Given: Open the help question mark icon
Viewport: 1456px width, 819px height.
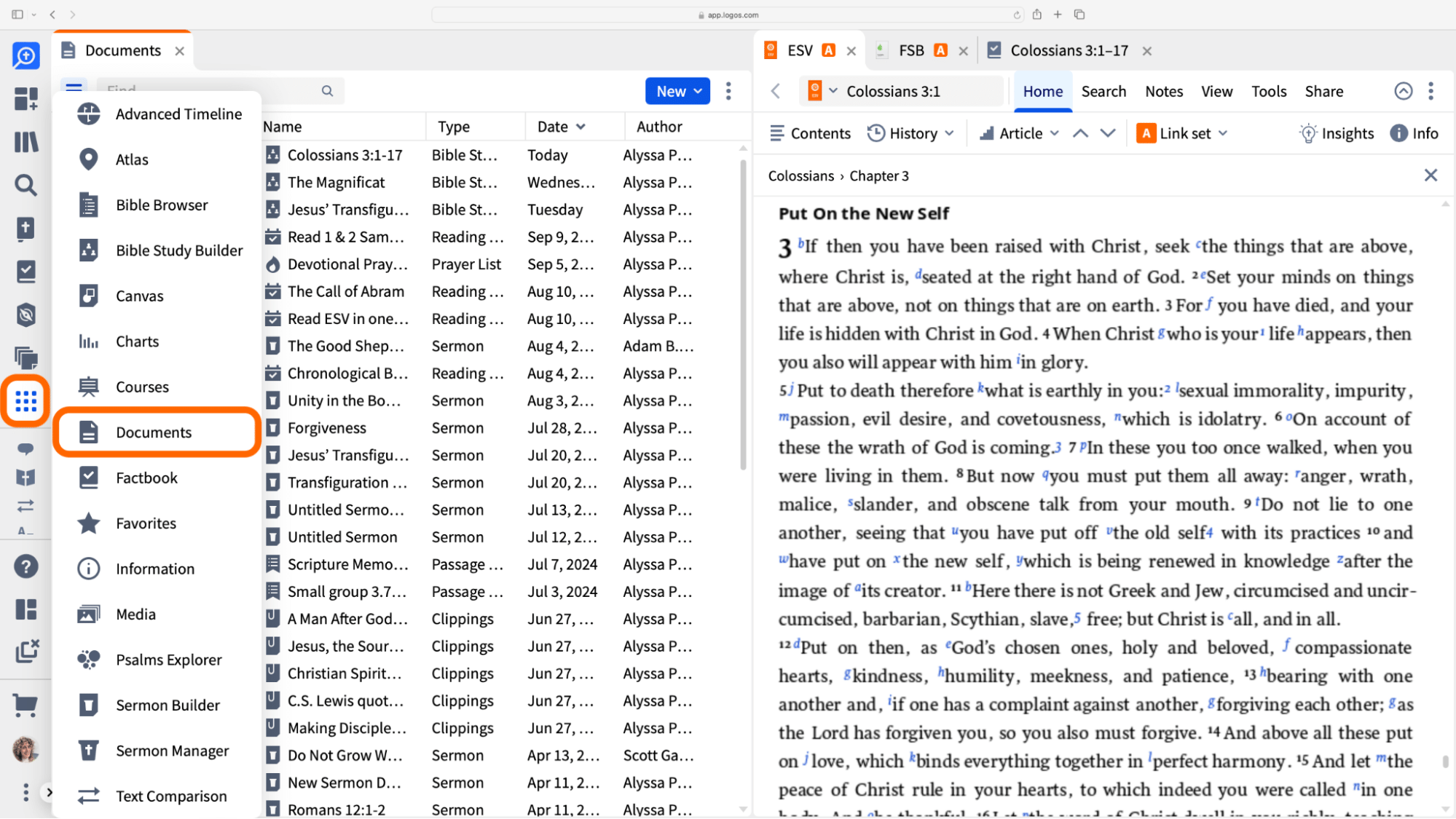Looking at the screenshot, I should point(25,566).
